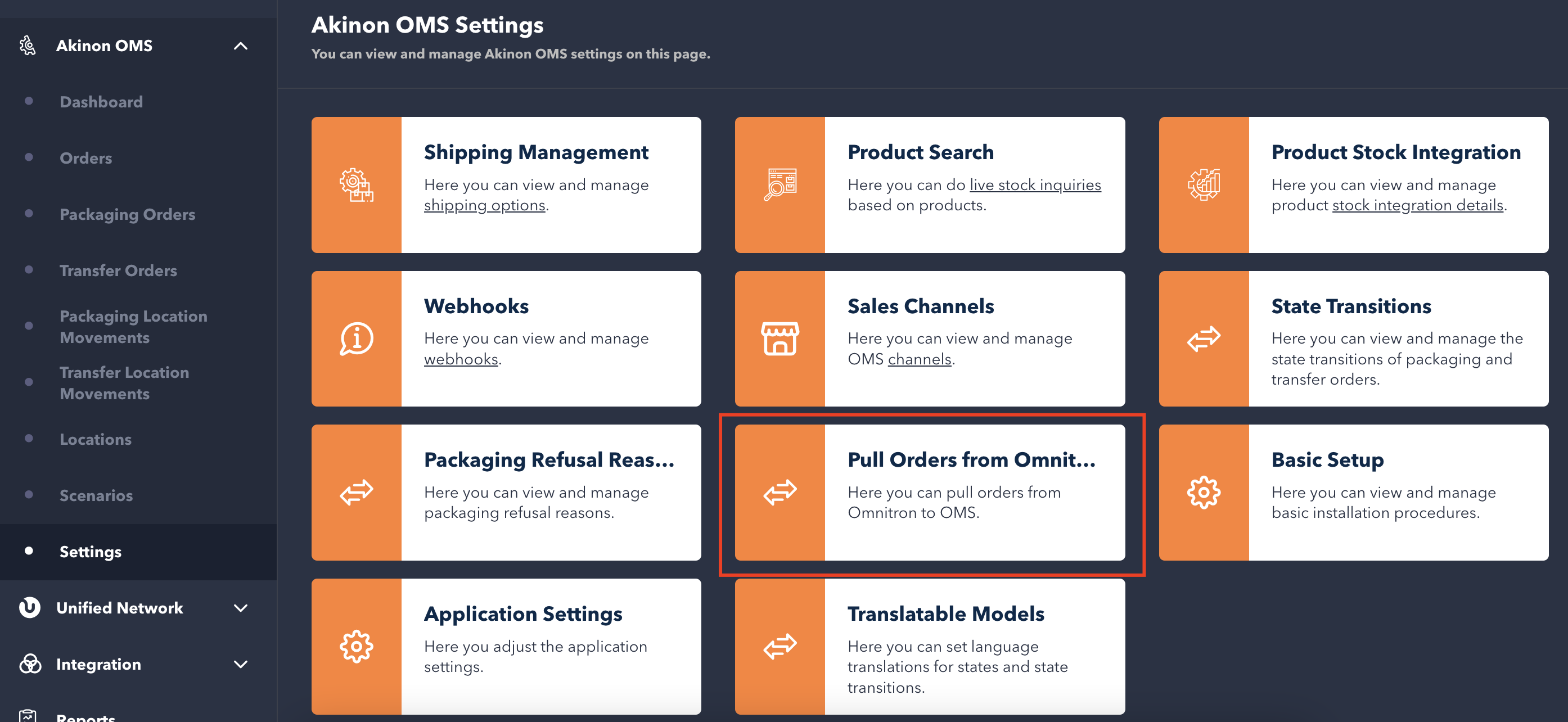1568x722 pixels.
Task: Go to Packaging Orders in sidebar
Action: pyautogui.click(x=127, y=214)
